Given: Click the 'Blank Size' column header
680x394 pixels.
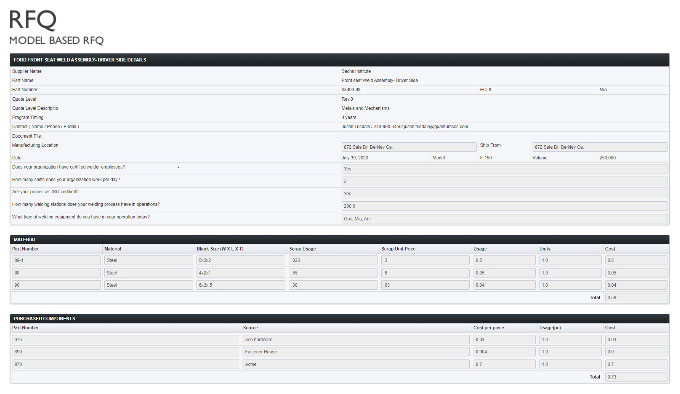Looking at the screenshot, I should coord(220,249).
